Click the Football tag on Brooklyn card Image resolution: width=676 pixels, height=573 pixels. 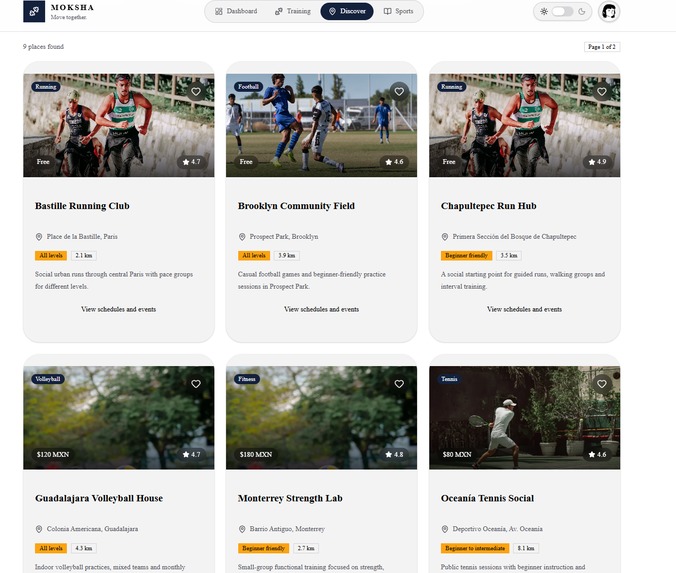point(248,87)
